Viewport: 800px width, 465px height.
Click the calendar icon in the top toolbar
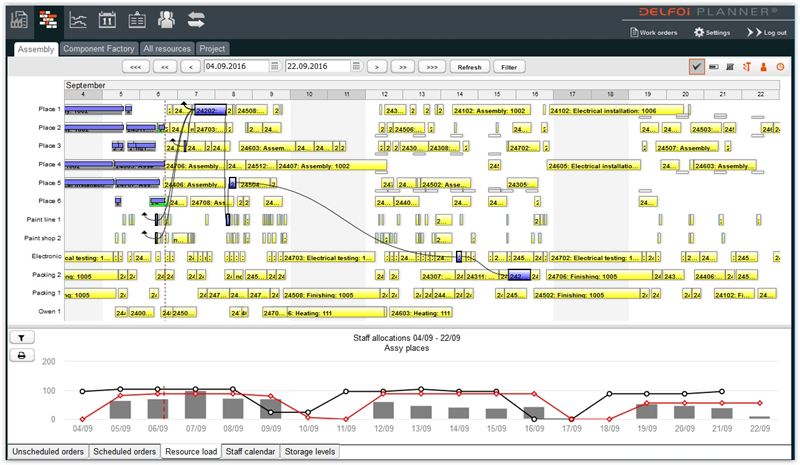pos(108,19)
